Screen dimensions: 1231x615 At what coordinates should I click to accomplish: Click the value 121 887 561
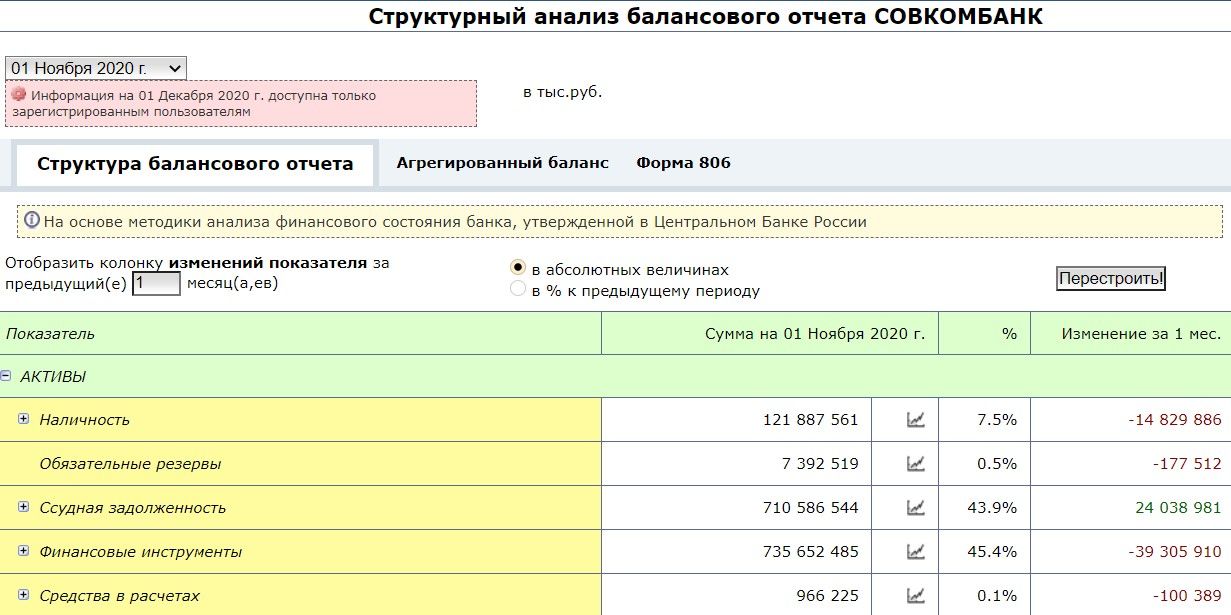pyautogui.click(x=810, y=420)
